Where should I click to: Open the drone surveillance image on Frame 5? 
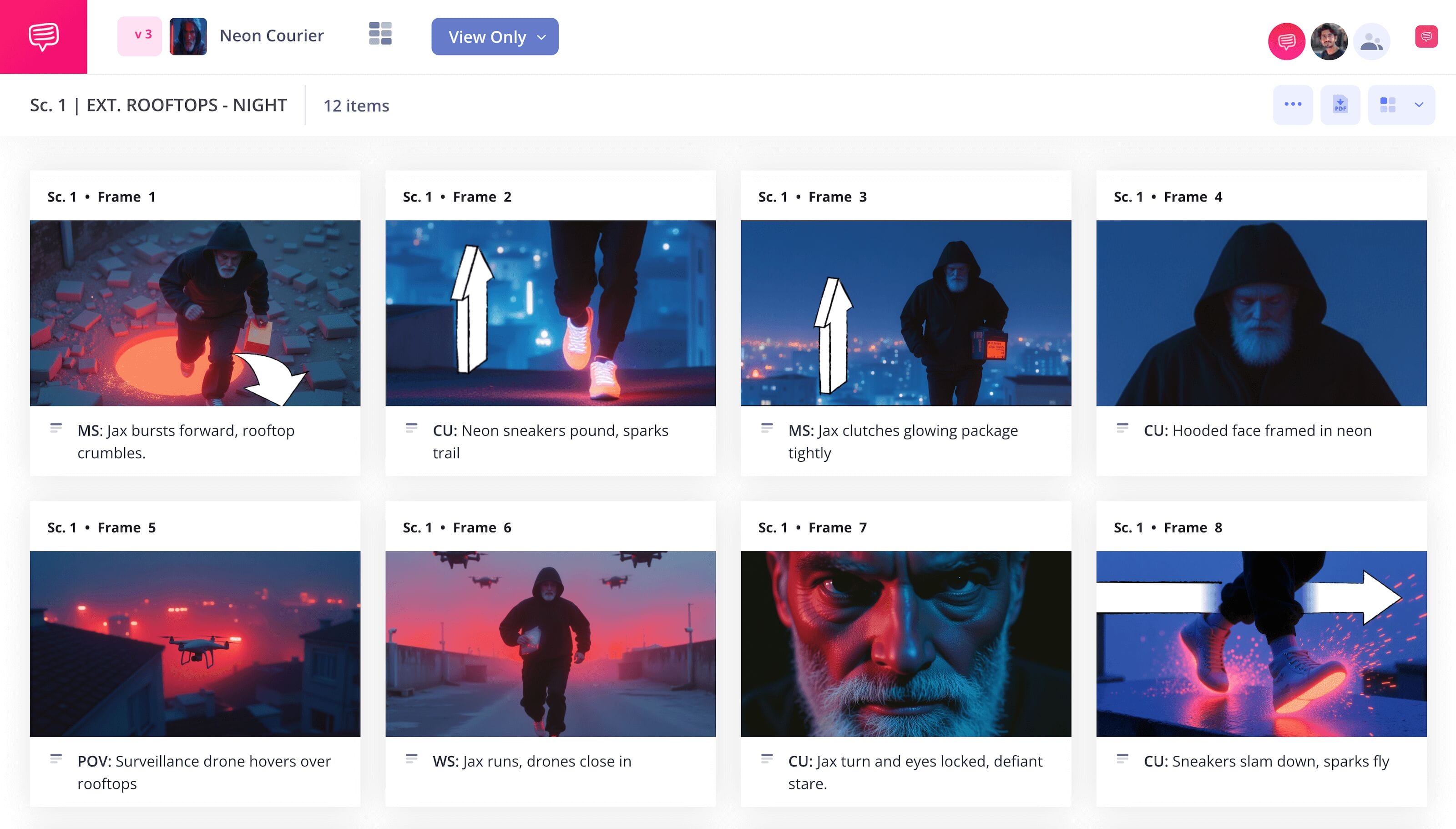pyautogui.click(x=196, y=643)
